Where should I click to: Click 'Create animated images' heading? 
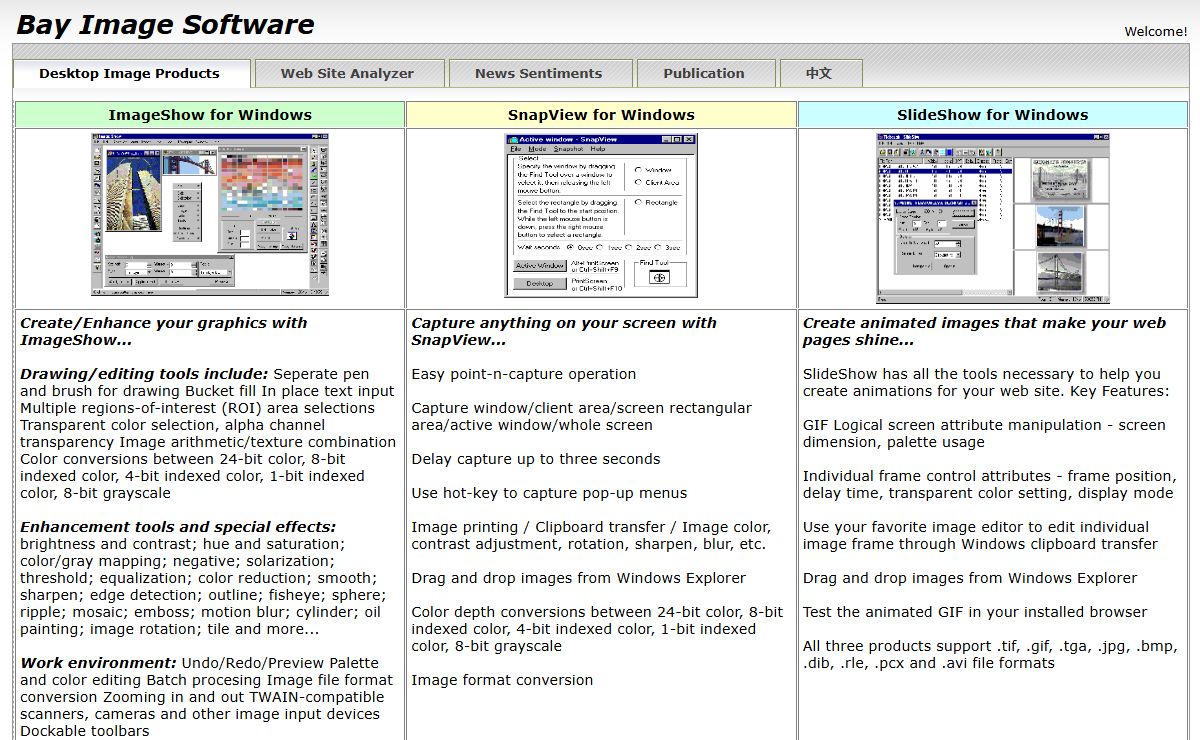click(x=984, y=331)
